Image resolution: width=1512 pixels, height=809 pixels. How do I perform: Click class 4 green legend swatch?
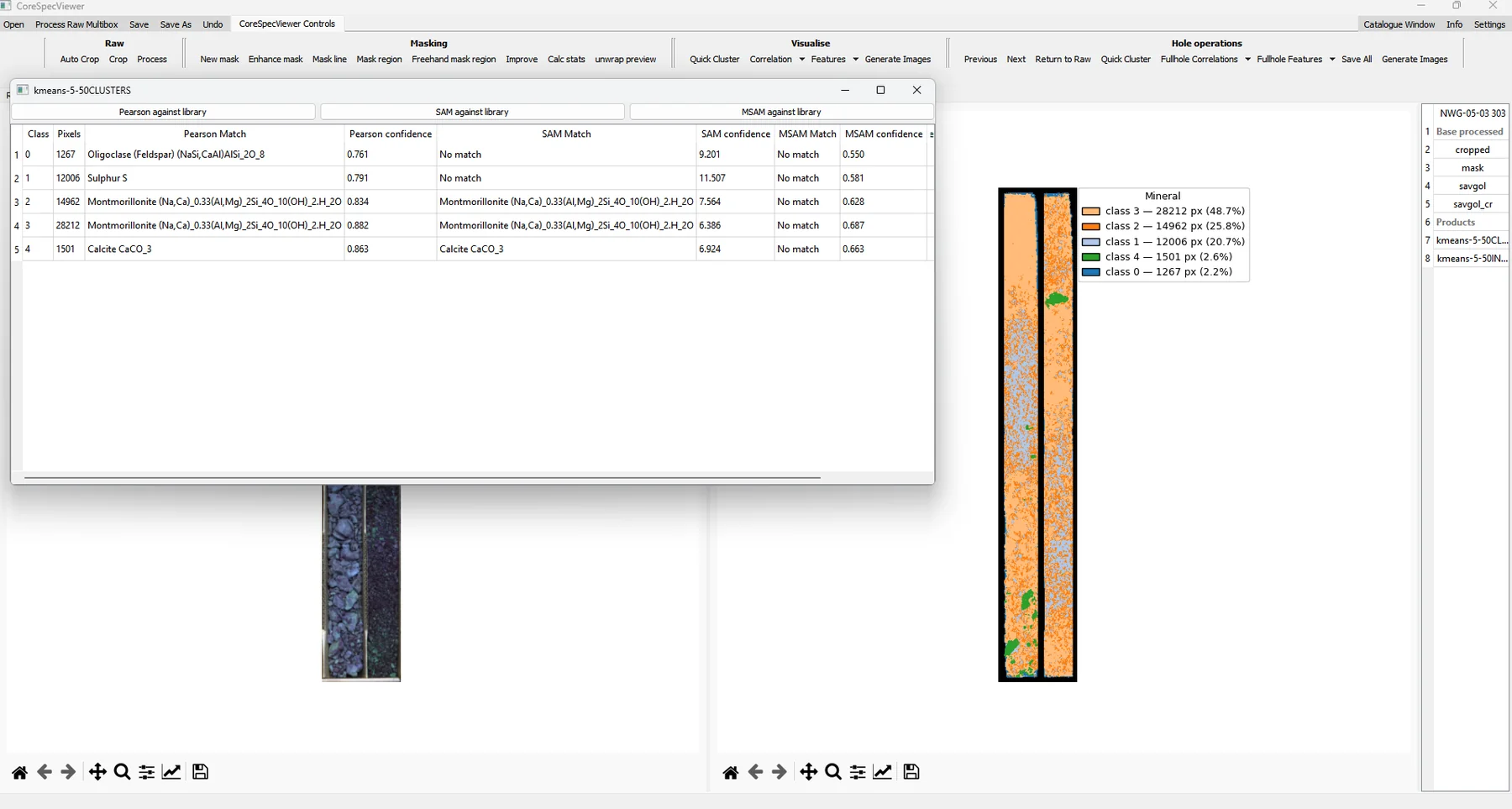(1091, 257)
